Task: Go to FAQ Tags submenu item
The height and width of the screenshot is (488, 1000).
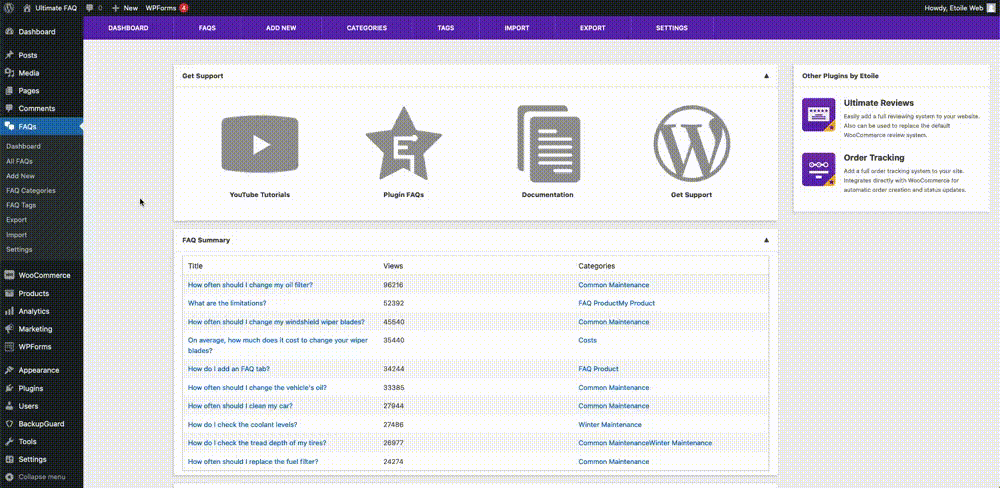Action: 21,205
